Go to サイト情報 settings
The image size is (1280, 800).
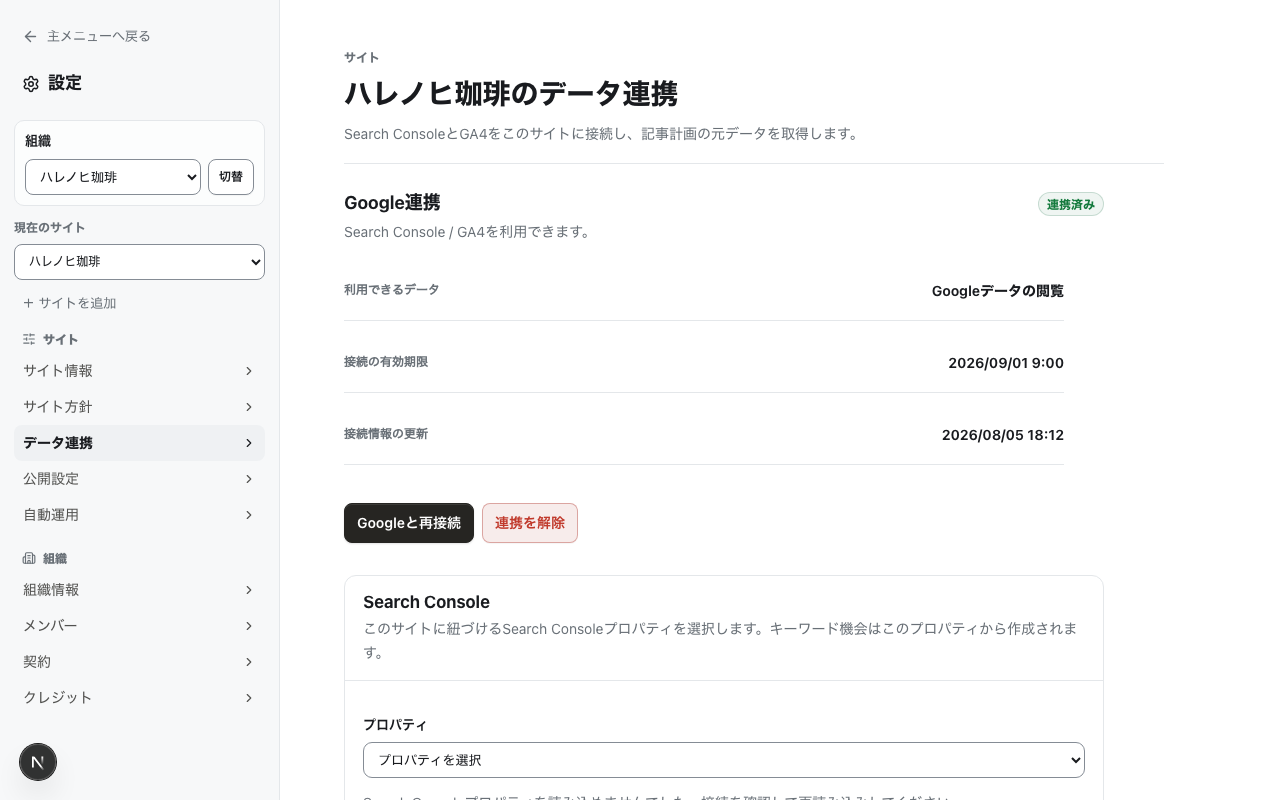pyautogui.click(x=139, y=371)
